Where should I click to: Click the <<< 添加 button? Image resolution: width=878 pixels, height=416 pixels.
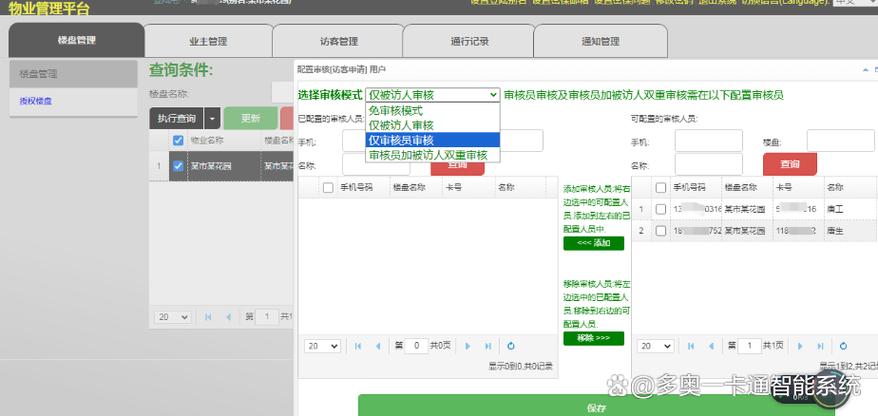click(594, 243)
